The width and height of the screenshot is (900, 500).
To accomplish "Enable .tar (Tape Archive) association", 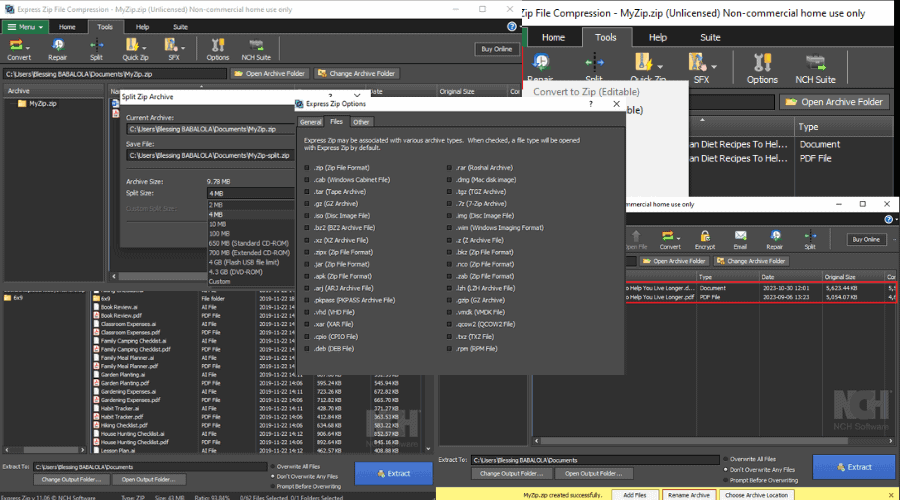I will click(x=307, y=192).
